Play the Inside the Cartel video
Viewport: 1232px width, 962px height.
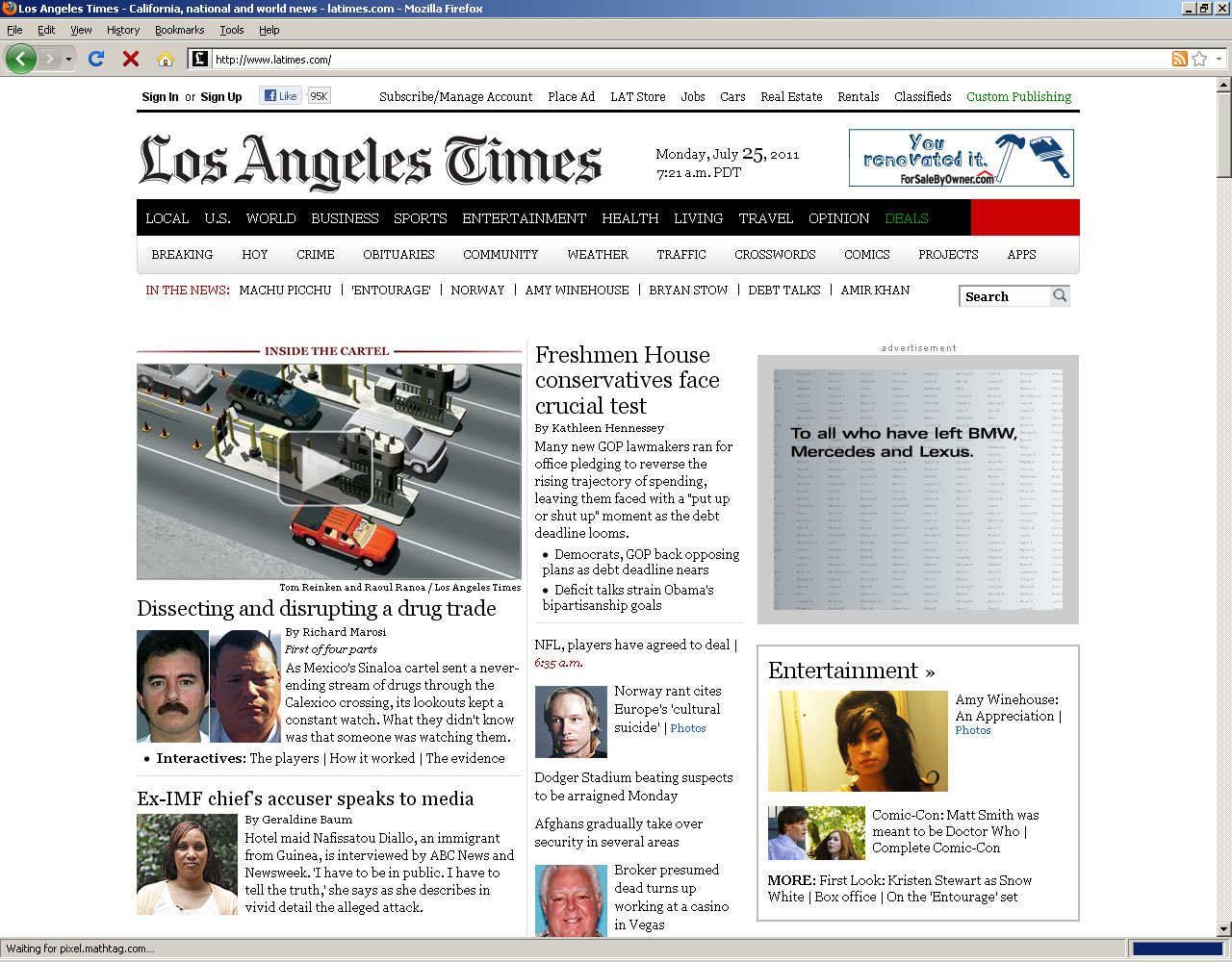click(x=325, y=468)
